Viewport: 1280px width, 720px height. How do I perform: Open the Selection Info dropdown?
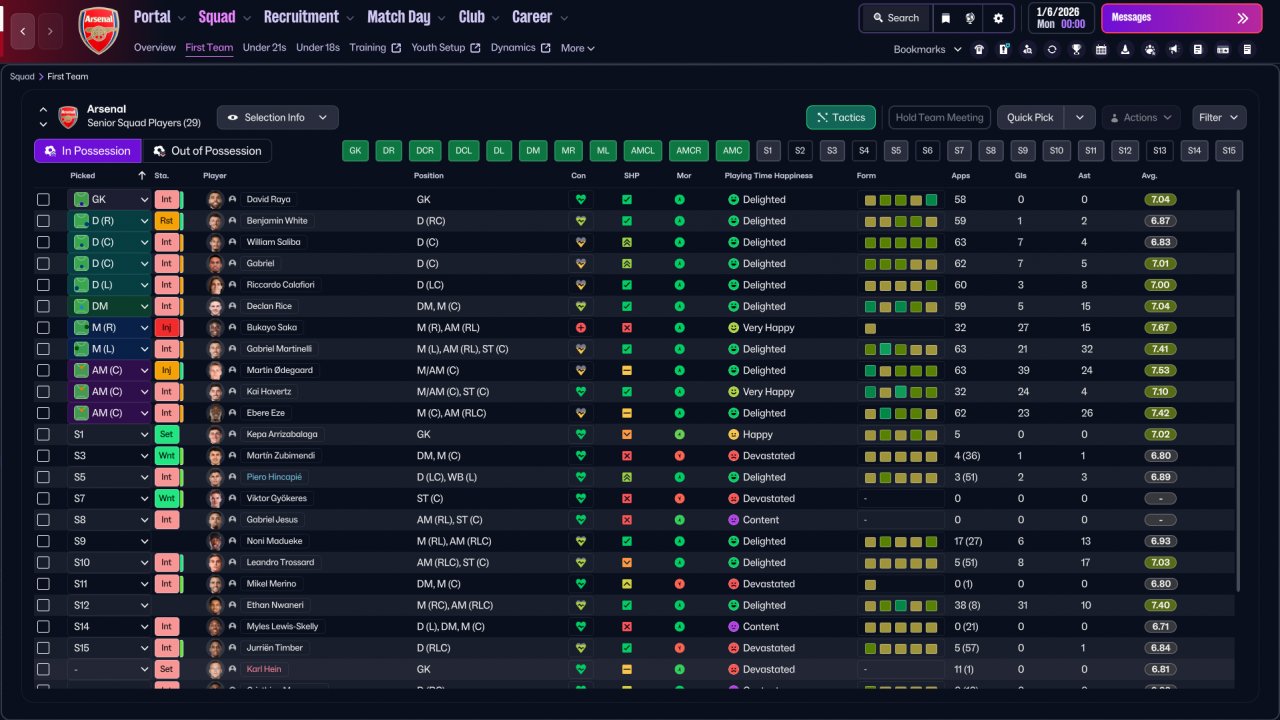(x=278, y=118)
